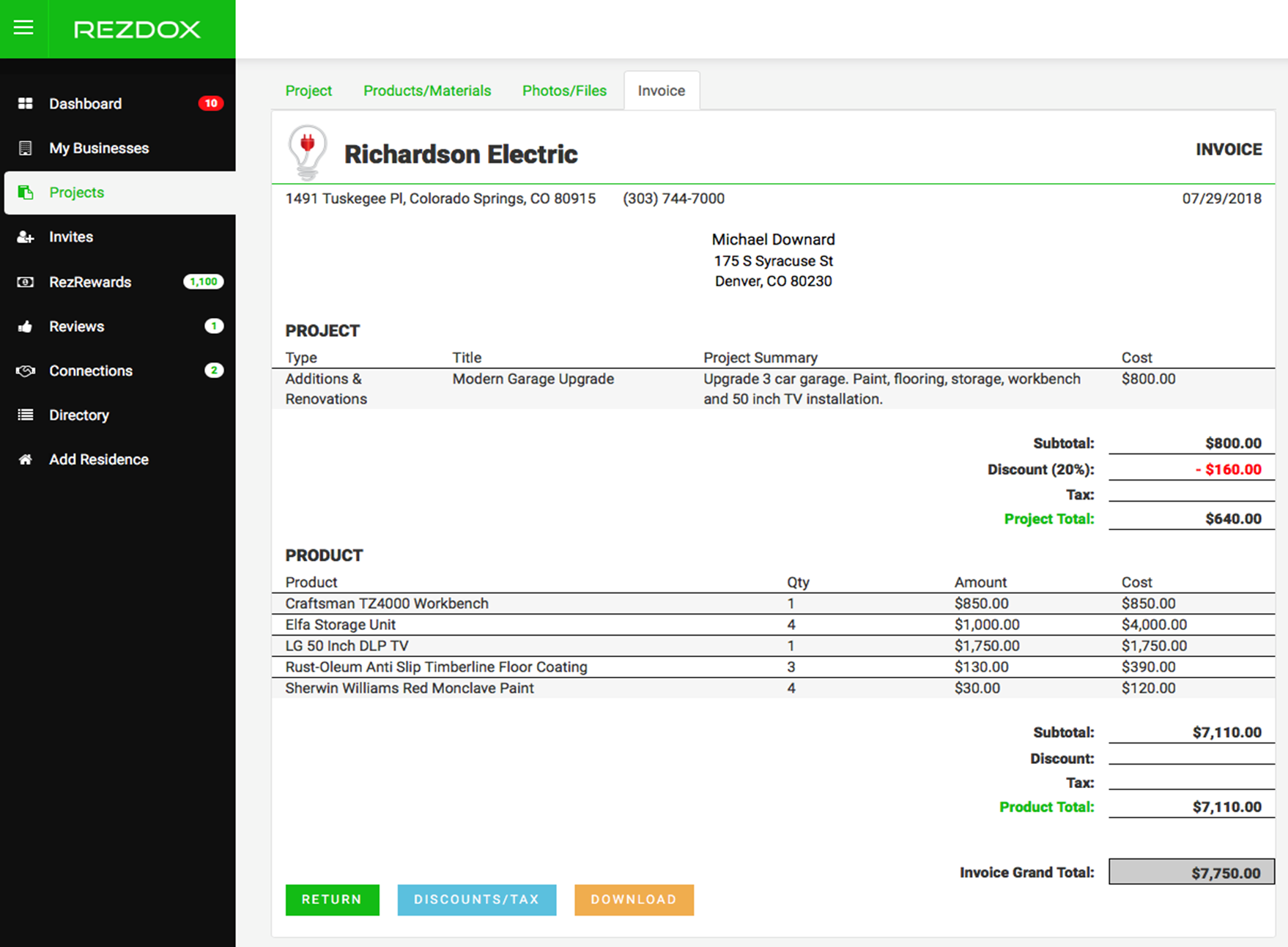Click the invoice date 07/29/2018
The image size is (1288, 947).
1221,198
